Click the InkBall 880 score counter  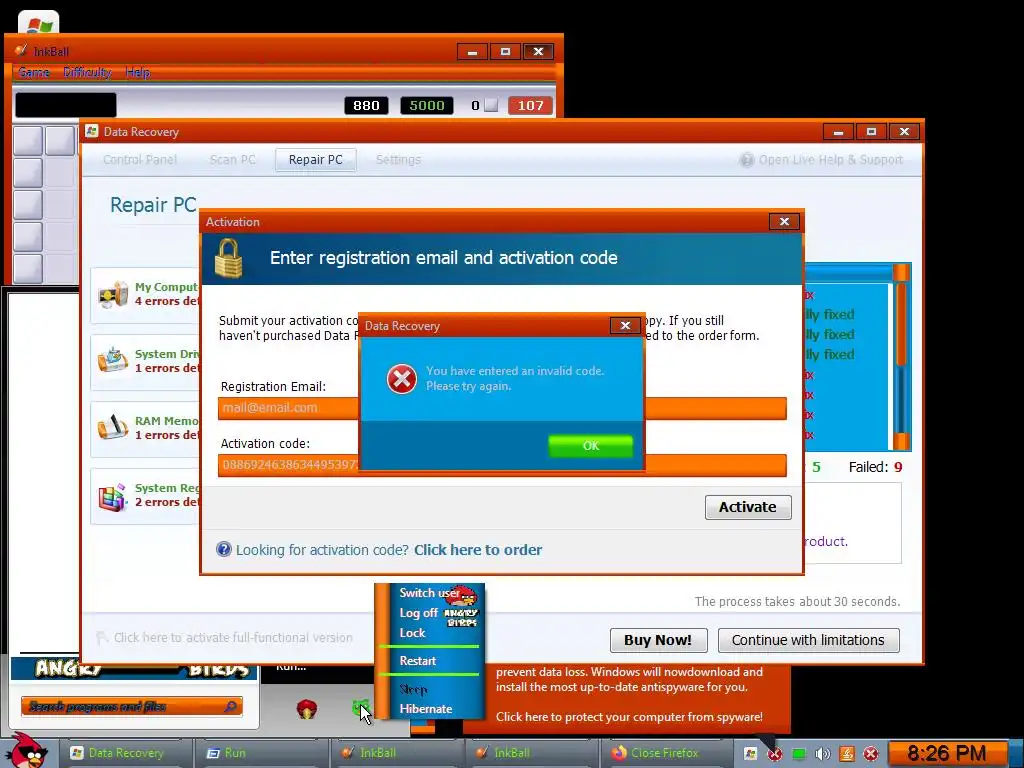(366, 105)
